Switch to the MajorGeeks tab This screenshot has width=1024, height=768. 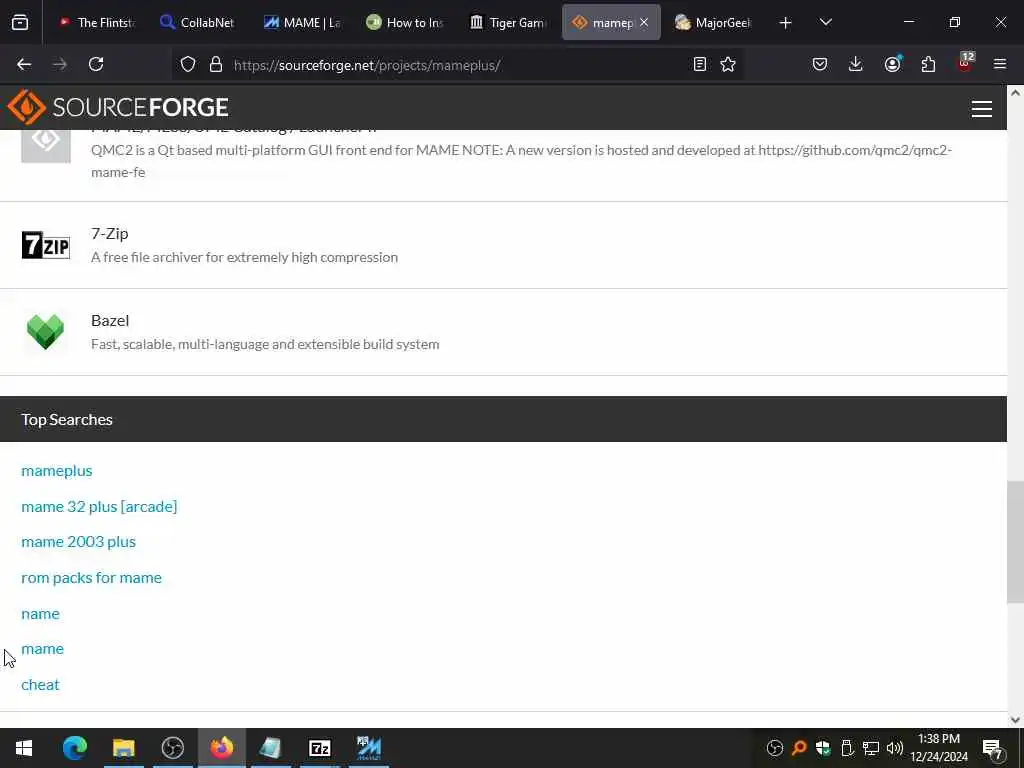(x=713, y=23)
